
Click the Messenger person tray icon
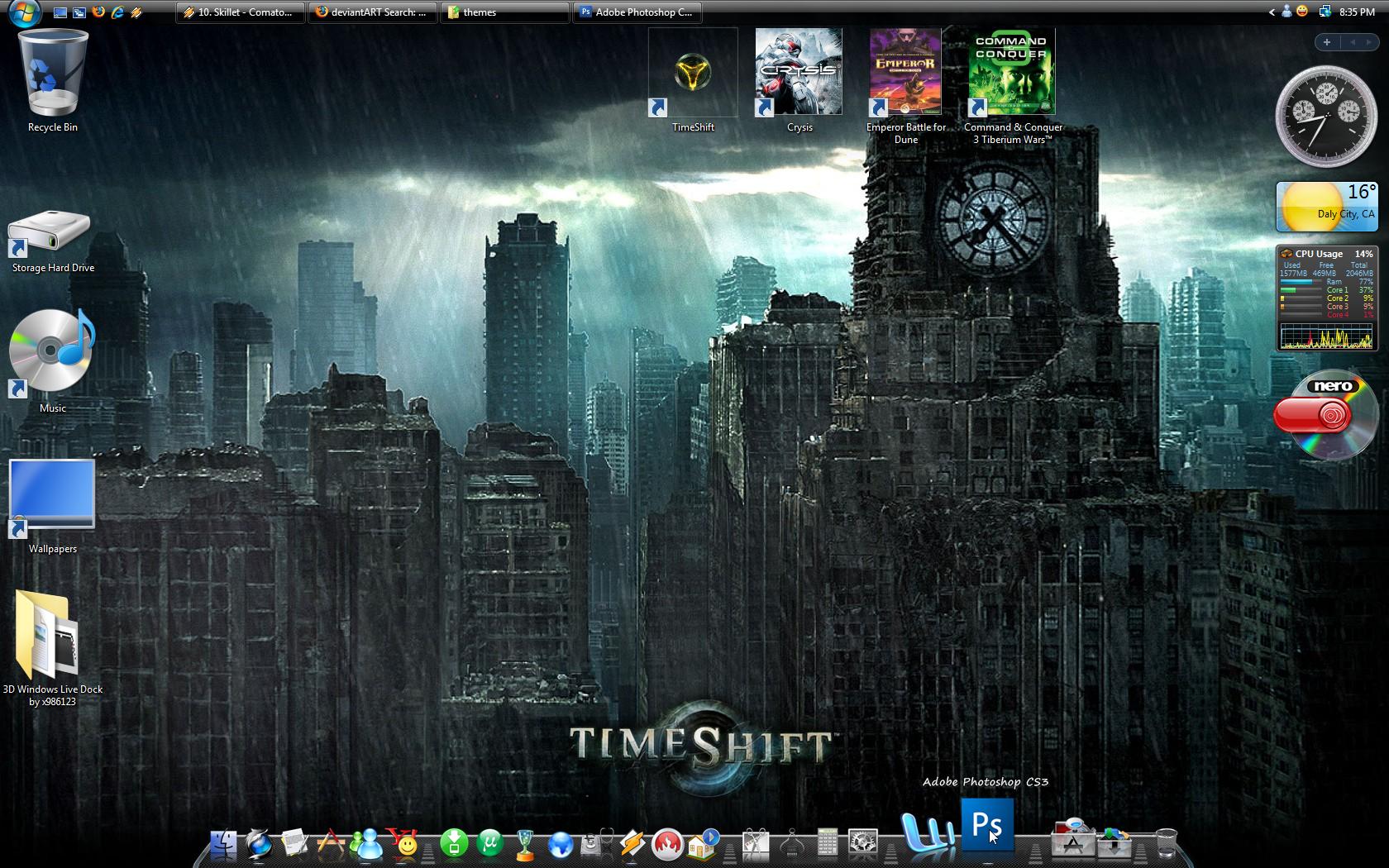[x=1286, y=12]
